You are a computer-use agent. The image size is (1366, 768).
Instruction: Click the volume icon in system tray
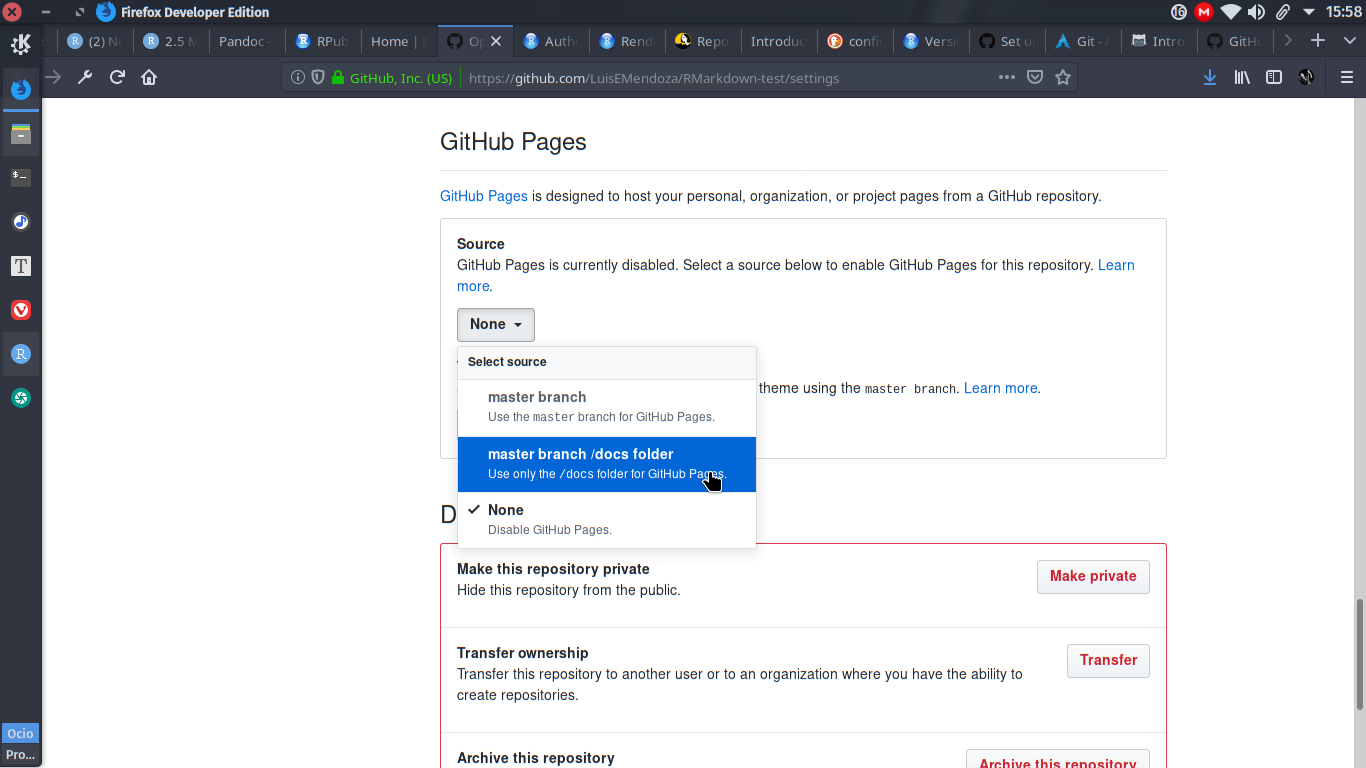tap(1256, 12)
